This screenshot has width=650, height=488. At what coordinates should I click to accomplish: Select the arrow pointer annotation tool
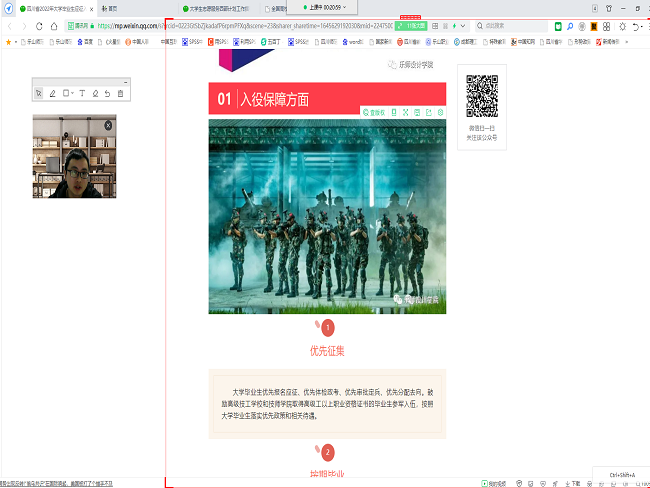[39, 93]
